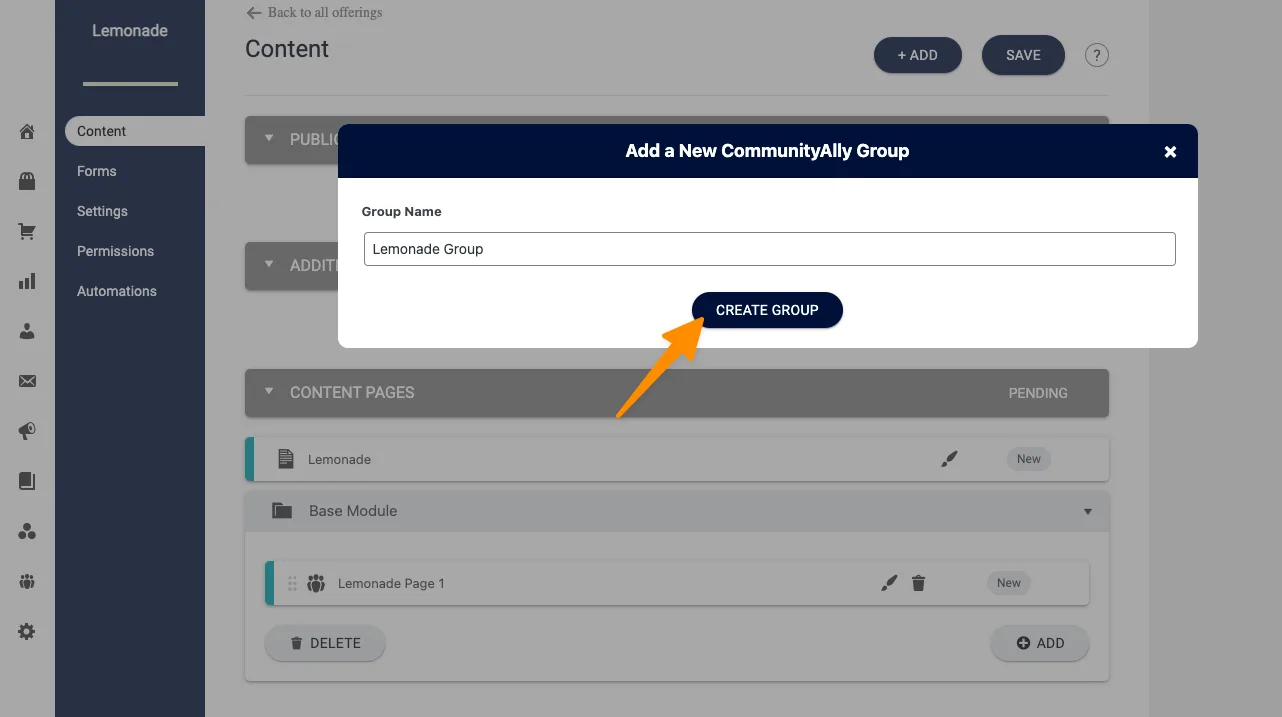Close the Add a New CommunityAlly Group dialog

click(x=1170, y=152)
